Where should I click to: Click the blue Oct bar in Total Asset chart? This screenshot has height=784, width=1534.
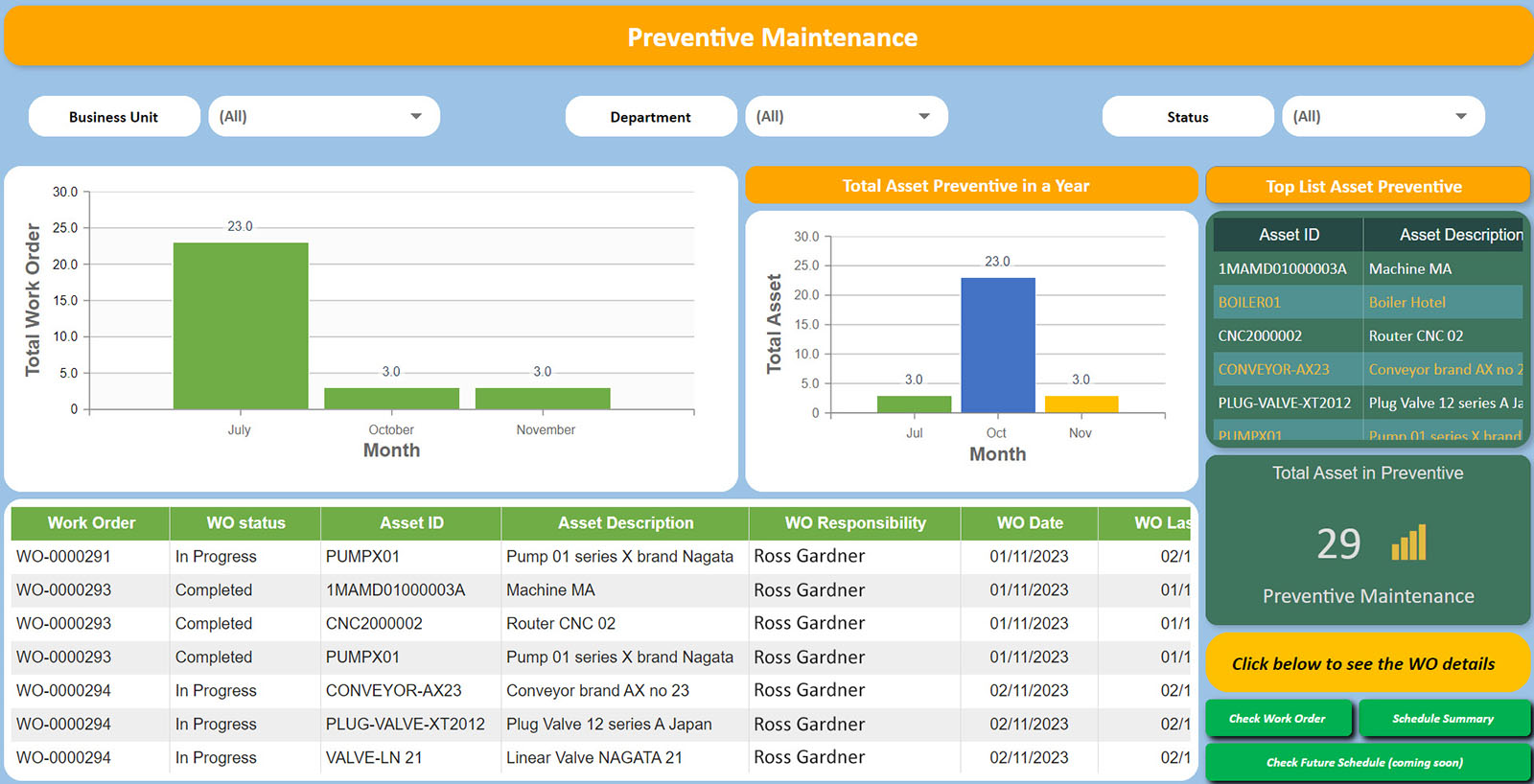point(997,345)
